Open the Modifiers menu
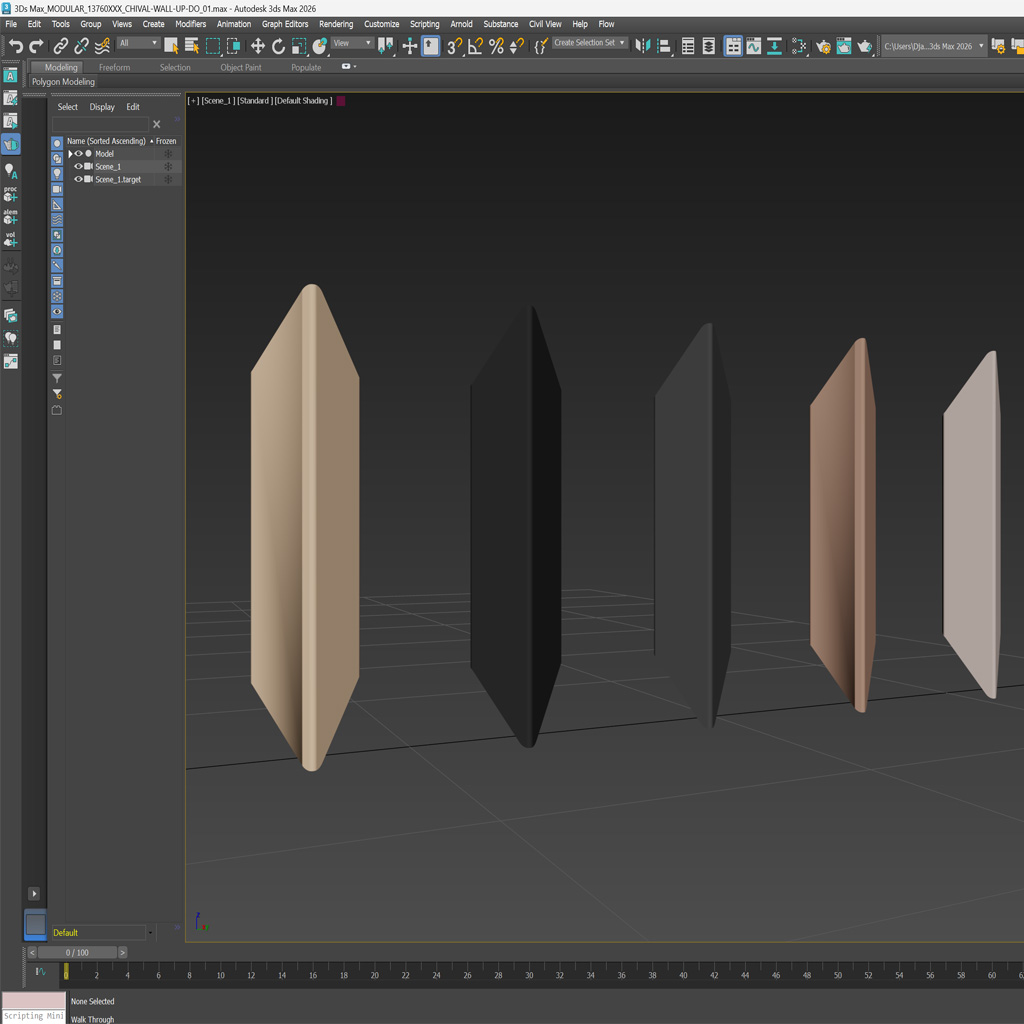 [190, 24]
